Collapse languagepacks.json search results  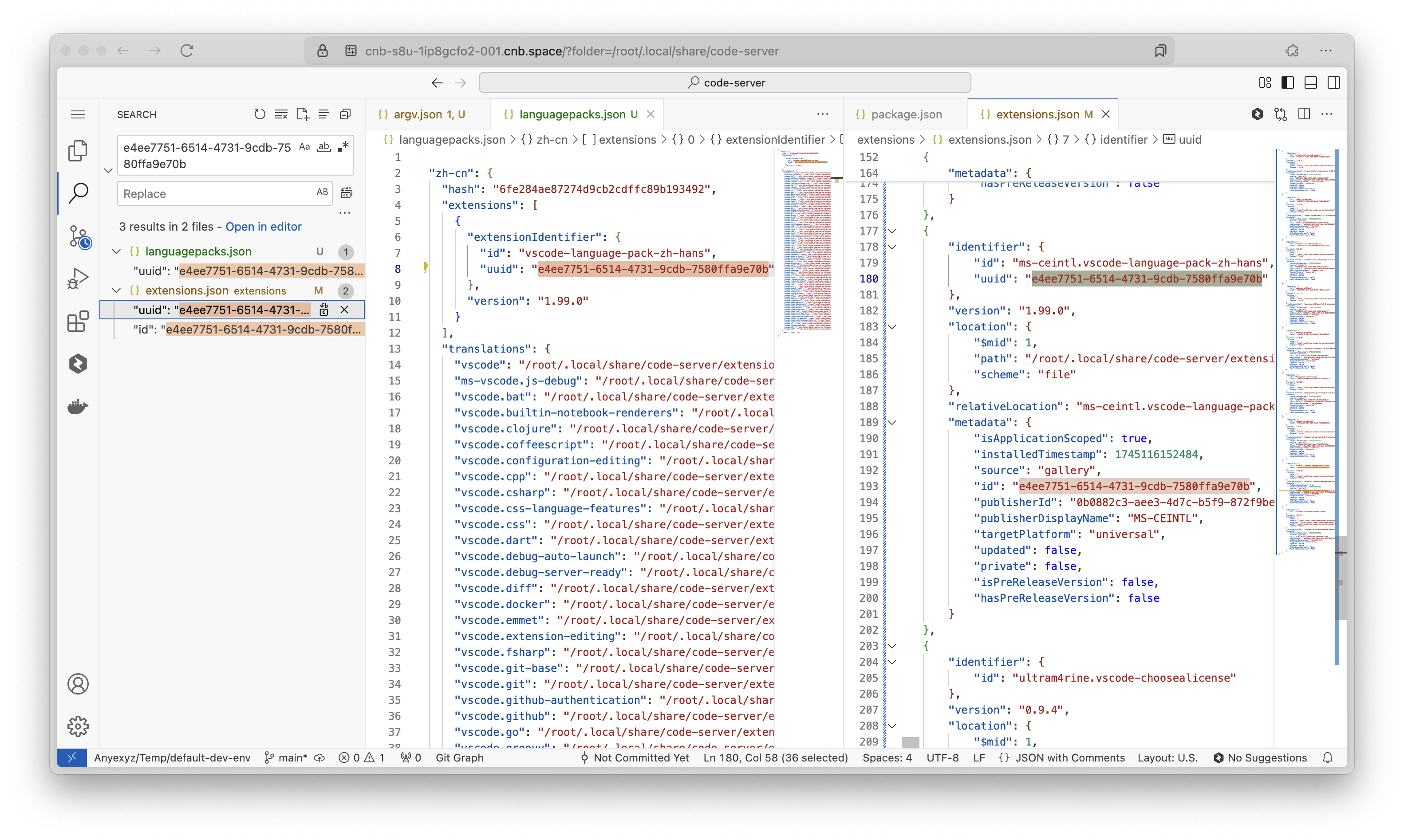pos(116,251)
